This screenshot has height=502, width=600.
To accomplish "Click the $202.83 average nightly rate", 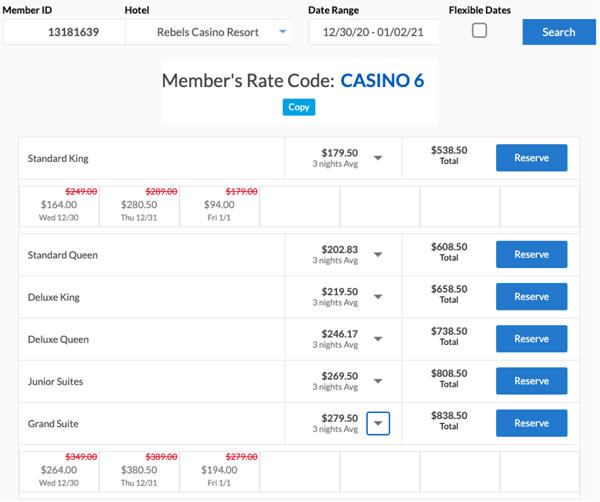I will click(339, 249).
